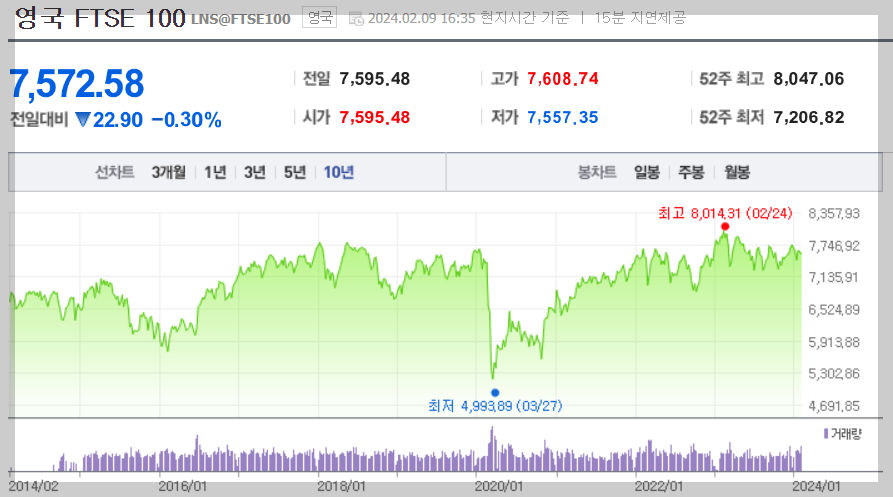The image size is (893, 497).
Task: Select the 10년 line chart period
Action: [x=339, y=172]
